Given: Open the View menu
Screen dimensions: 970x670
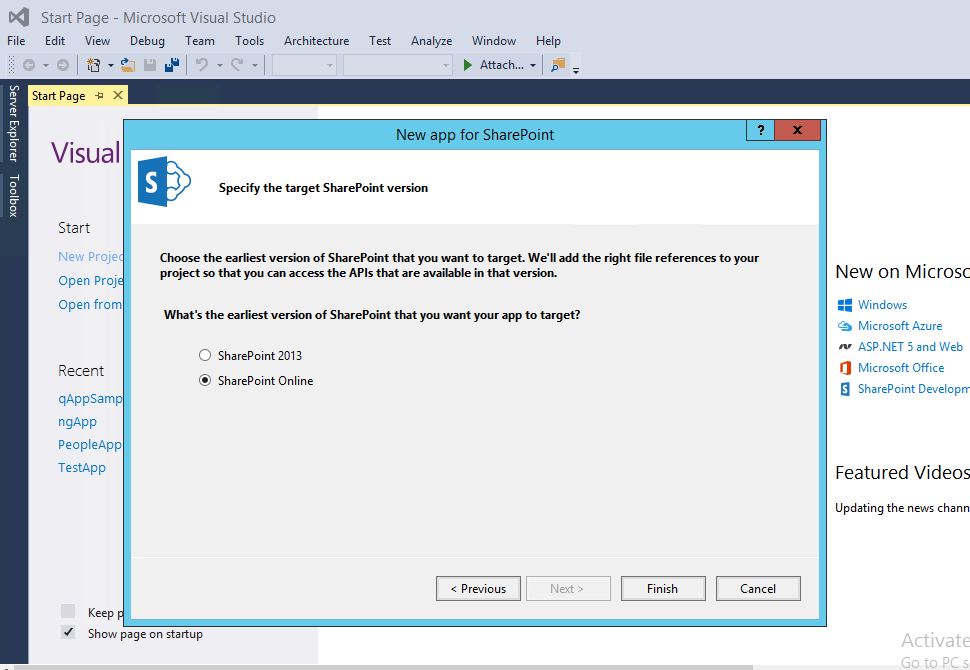Looking at the screenshot, I should [97, 41].
